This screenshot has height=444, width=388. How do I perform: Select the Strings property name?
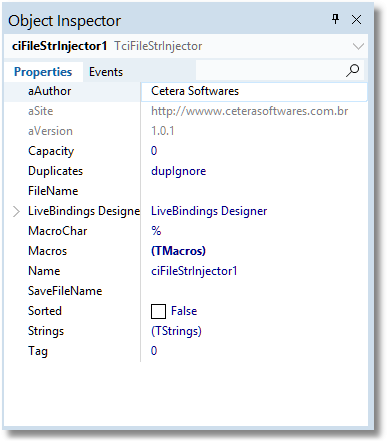(46, 331)
